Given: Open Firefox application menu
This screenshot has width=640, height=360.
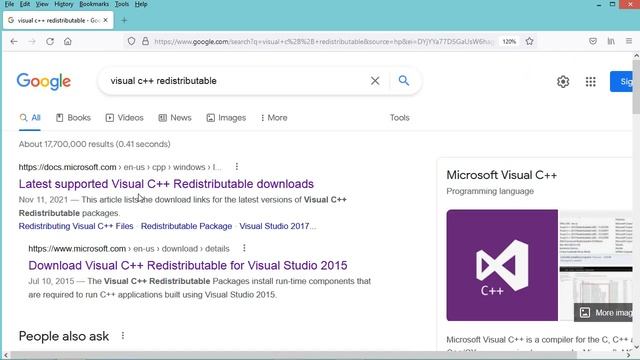Looking at the screenshot, I should pos(629,41).
